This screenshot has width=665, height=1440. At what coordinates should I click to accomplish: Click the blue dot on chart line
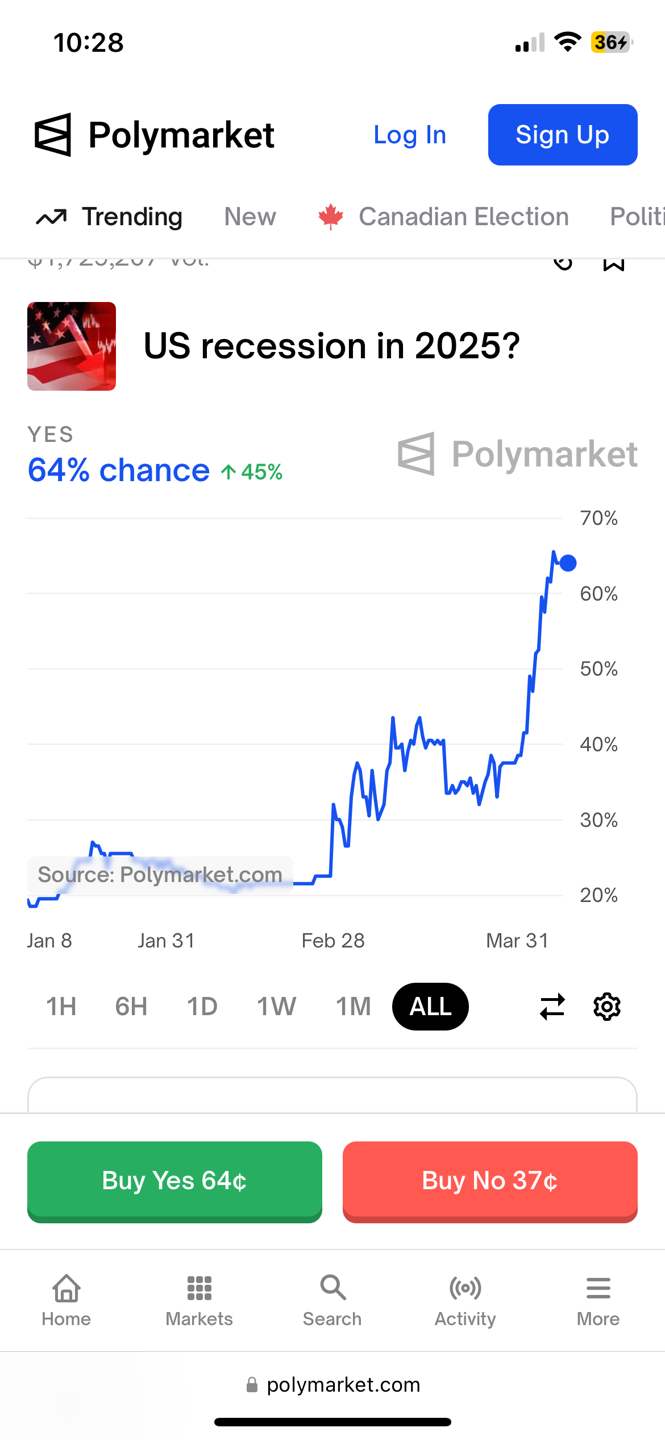tap(568, 563)
